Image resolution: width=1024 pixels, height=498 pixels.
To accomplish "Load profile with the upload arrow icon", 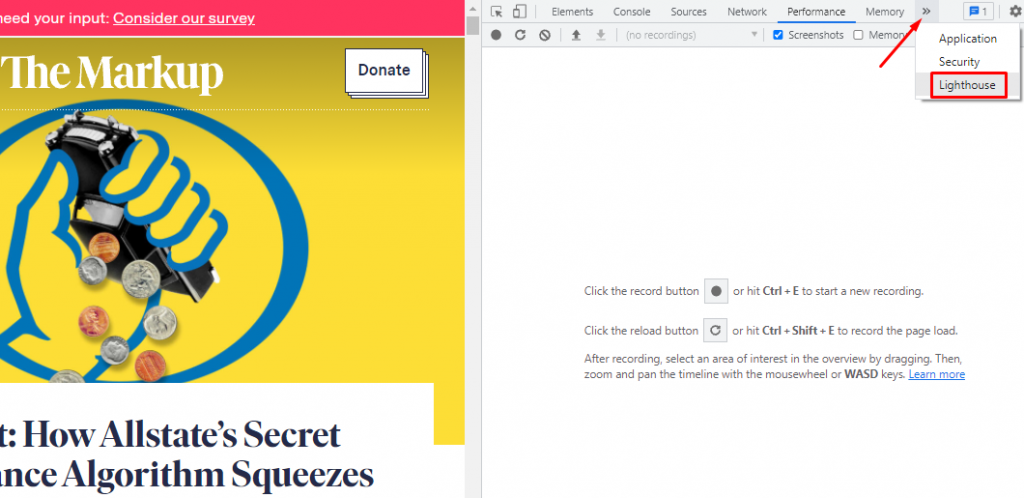I will [x=576, y=35].
